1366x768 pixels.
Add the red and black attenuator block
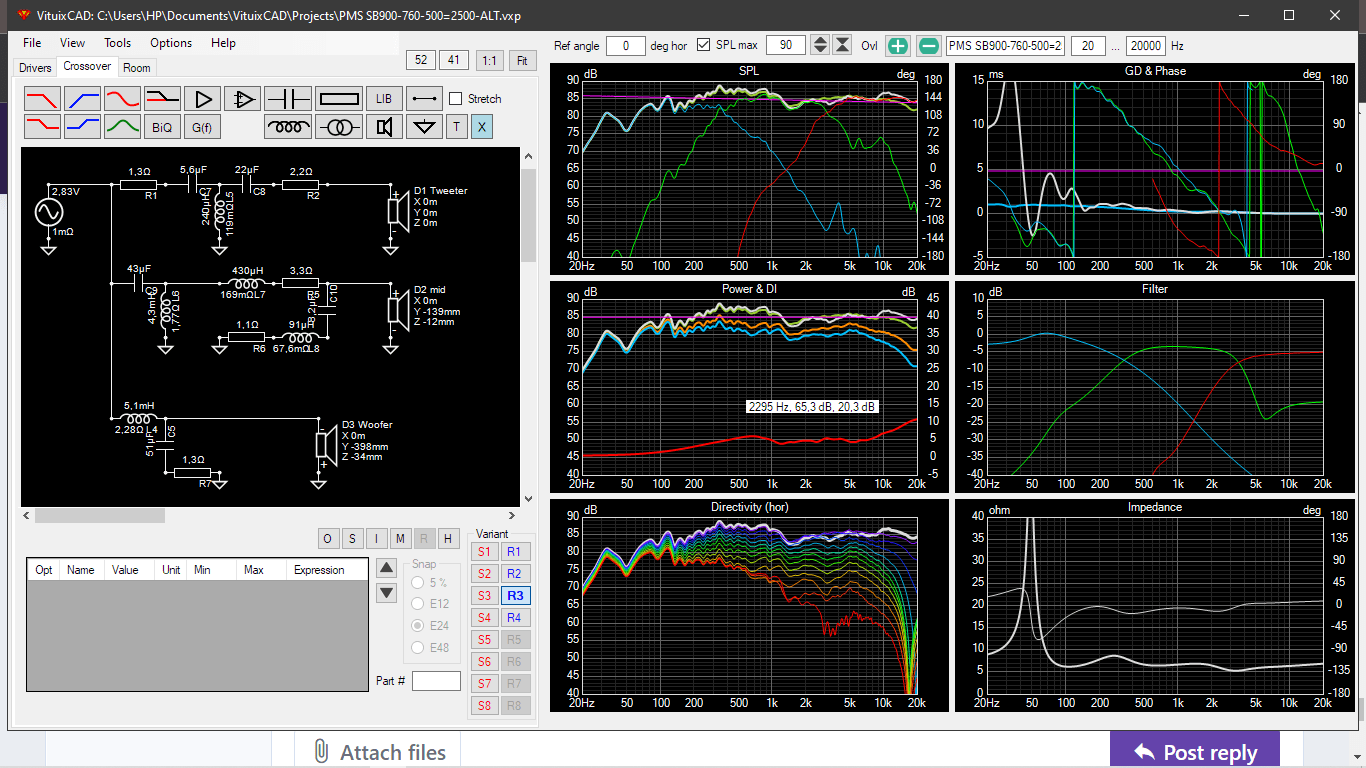[162, 99]
